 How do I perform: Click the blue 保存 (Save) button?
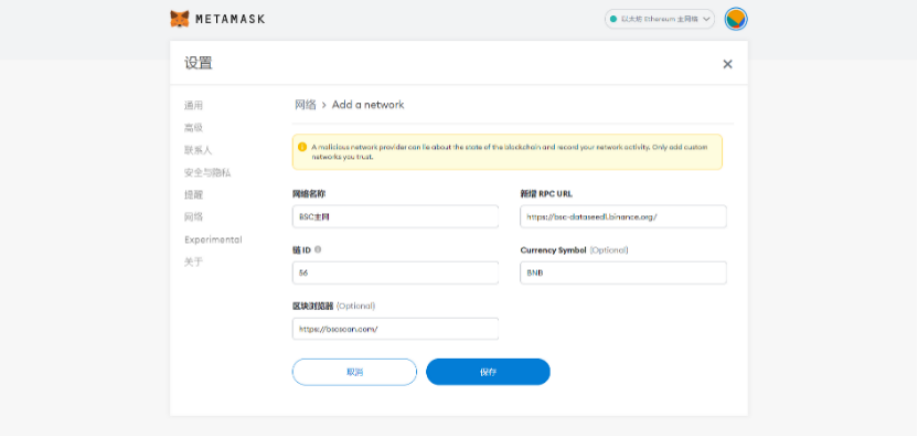(488, 372)
